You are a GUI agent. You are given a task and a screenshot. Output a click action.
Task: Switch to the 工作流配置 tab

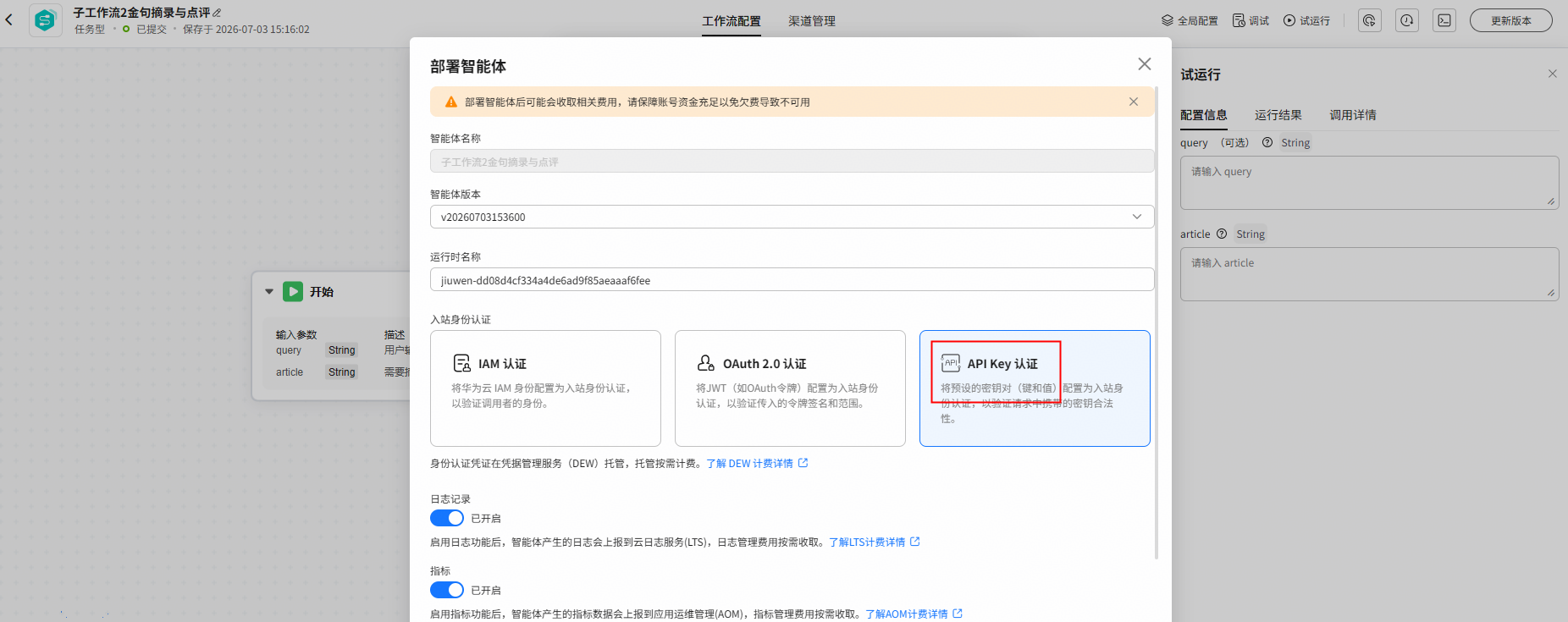[x=732, y=21]
